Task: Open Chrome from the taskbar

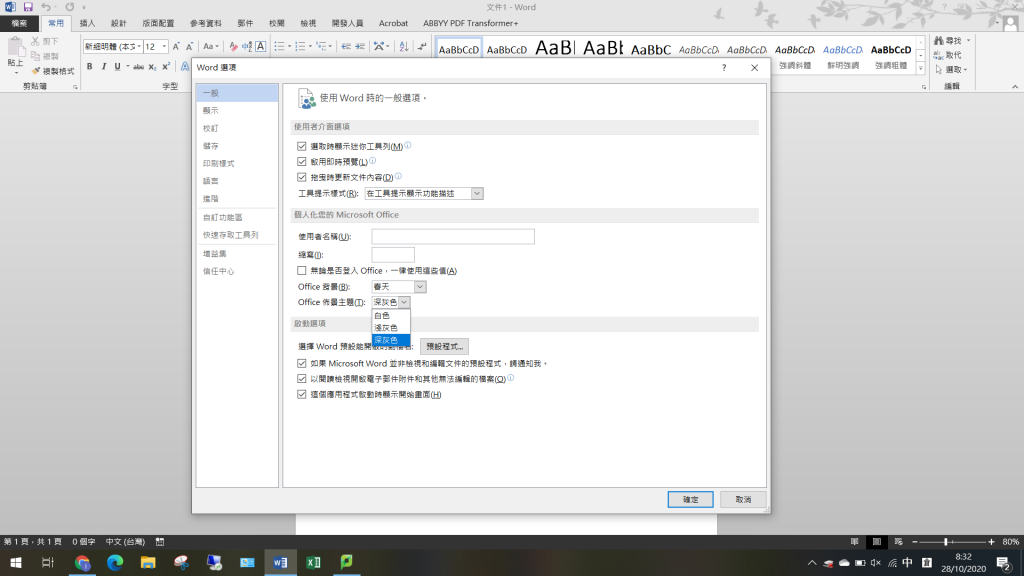Action: tap(82, 562)
